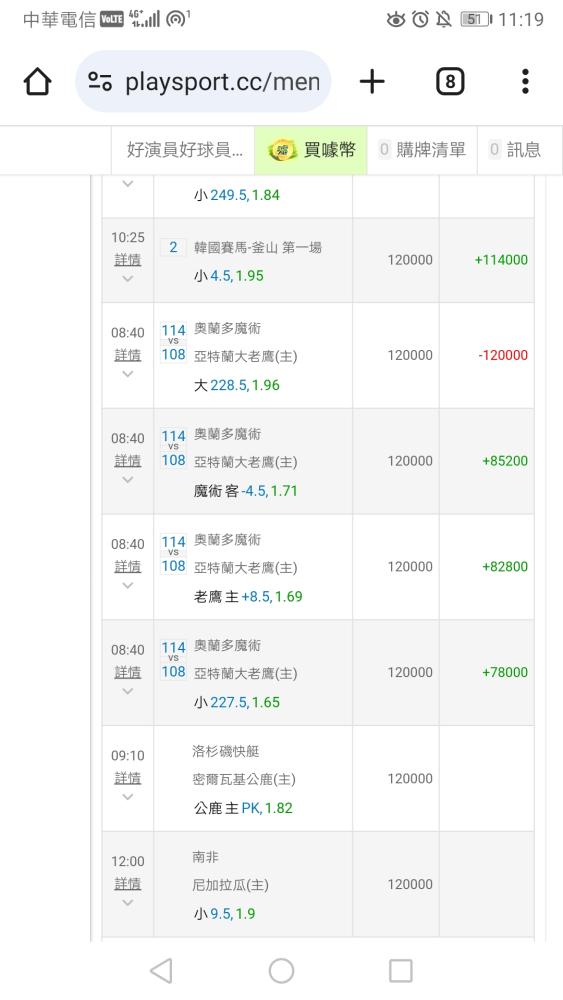Expand chevron under 12:00 南非 row
The height and width of the screenshot is (1000, 563).
(x=128, y=902)
